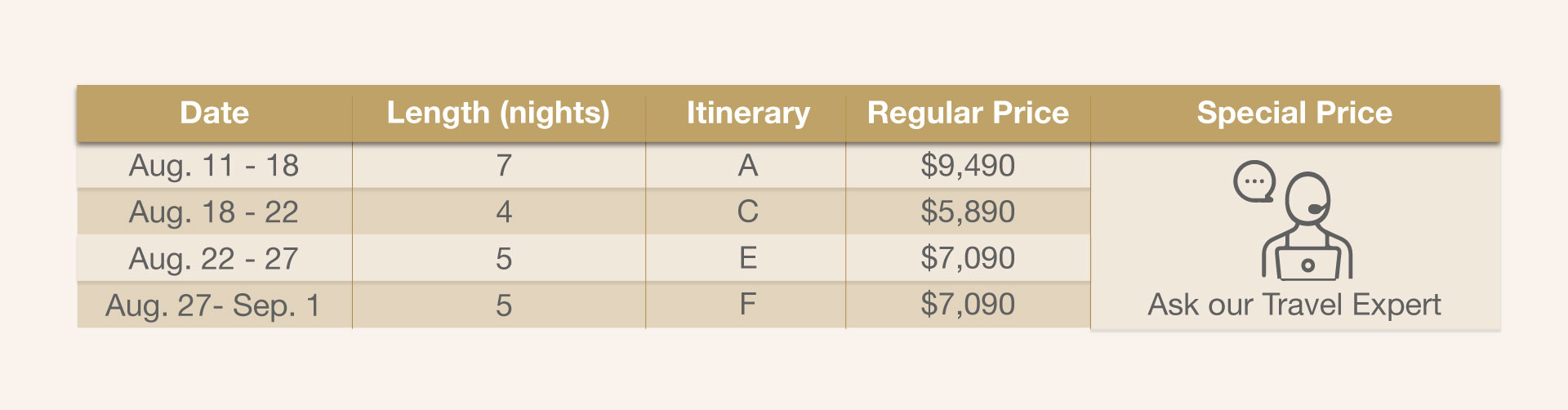
Task: Click the $9,490 price cell
Action: 968,166
